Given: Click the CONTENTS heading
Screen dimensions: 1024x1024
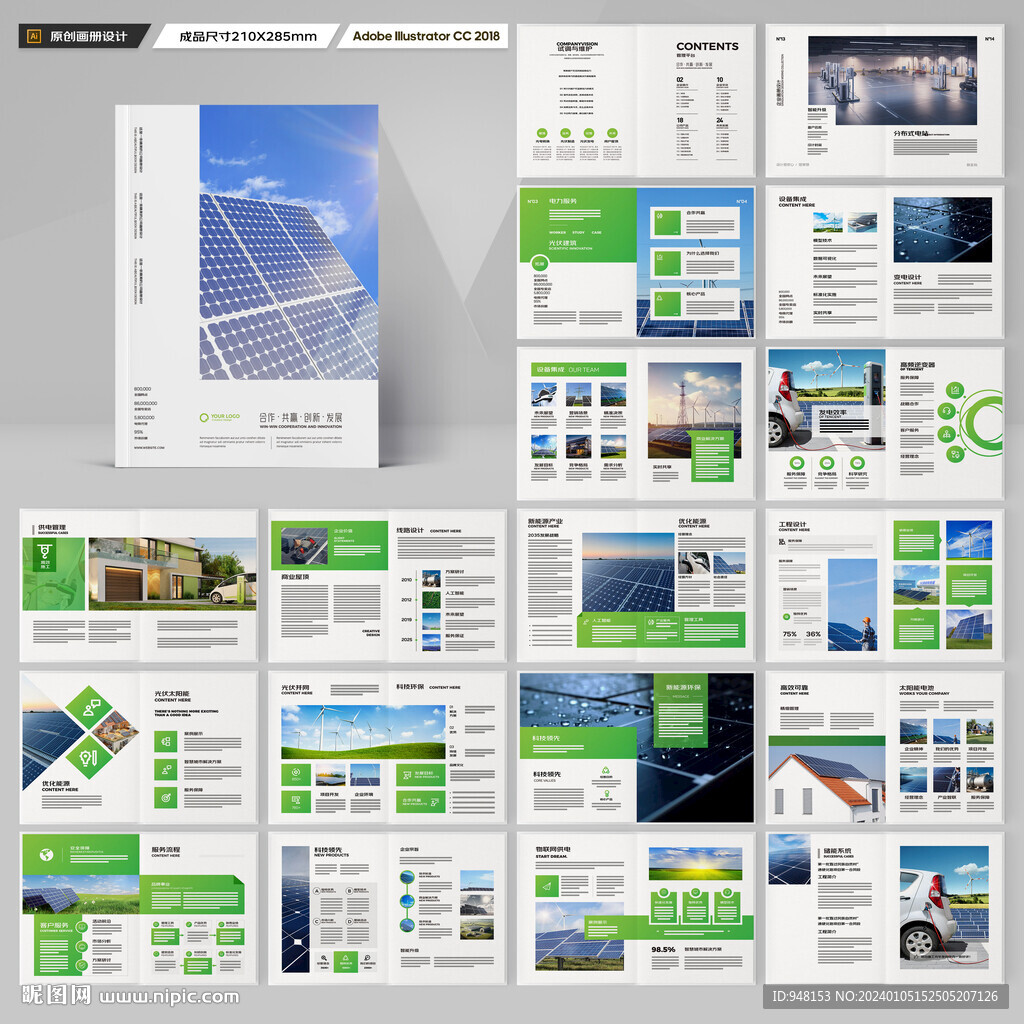Looking at the screenshot, I should pos(707,46).
